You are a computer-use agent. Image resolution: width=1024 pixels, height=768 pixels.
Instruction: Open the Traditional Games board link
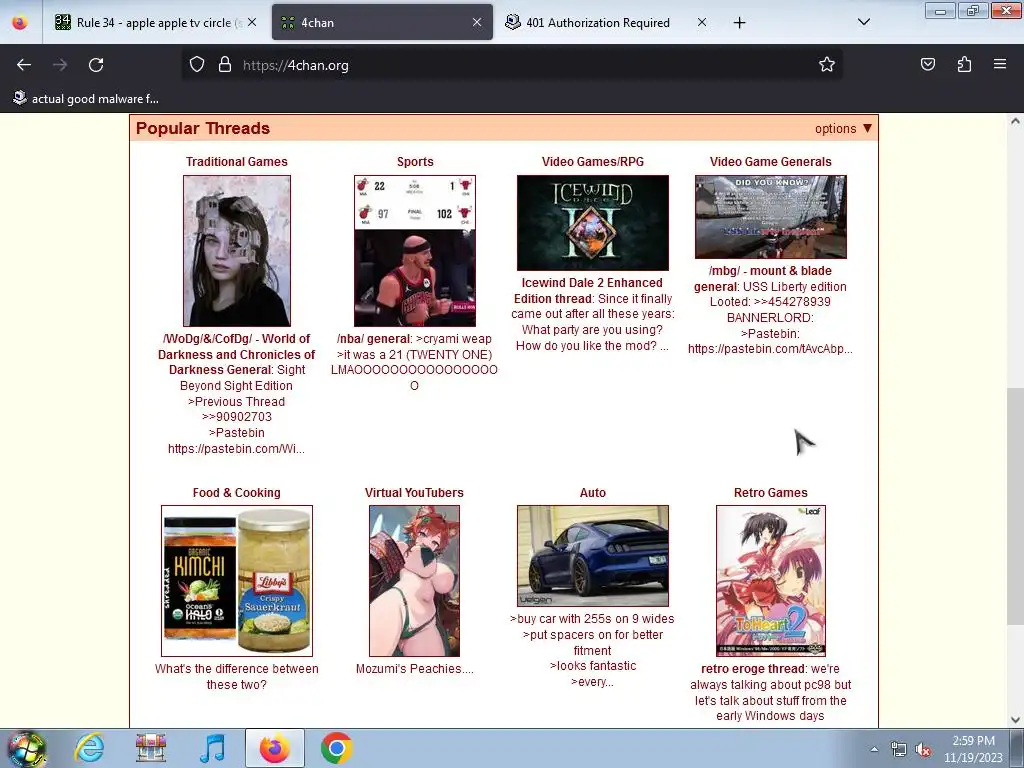tap(236, 162)
